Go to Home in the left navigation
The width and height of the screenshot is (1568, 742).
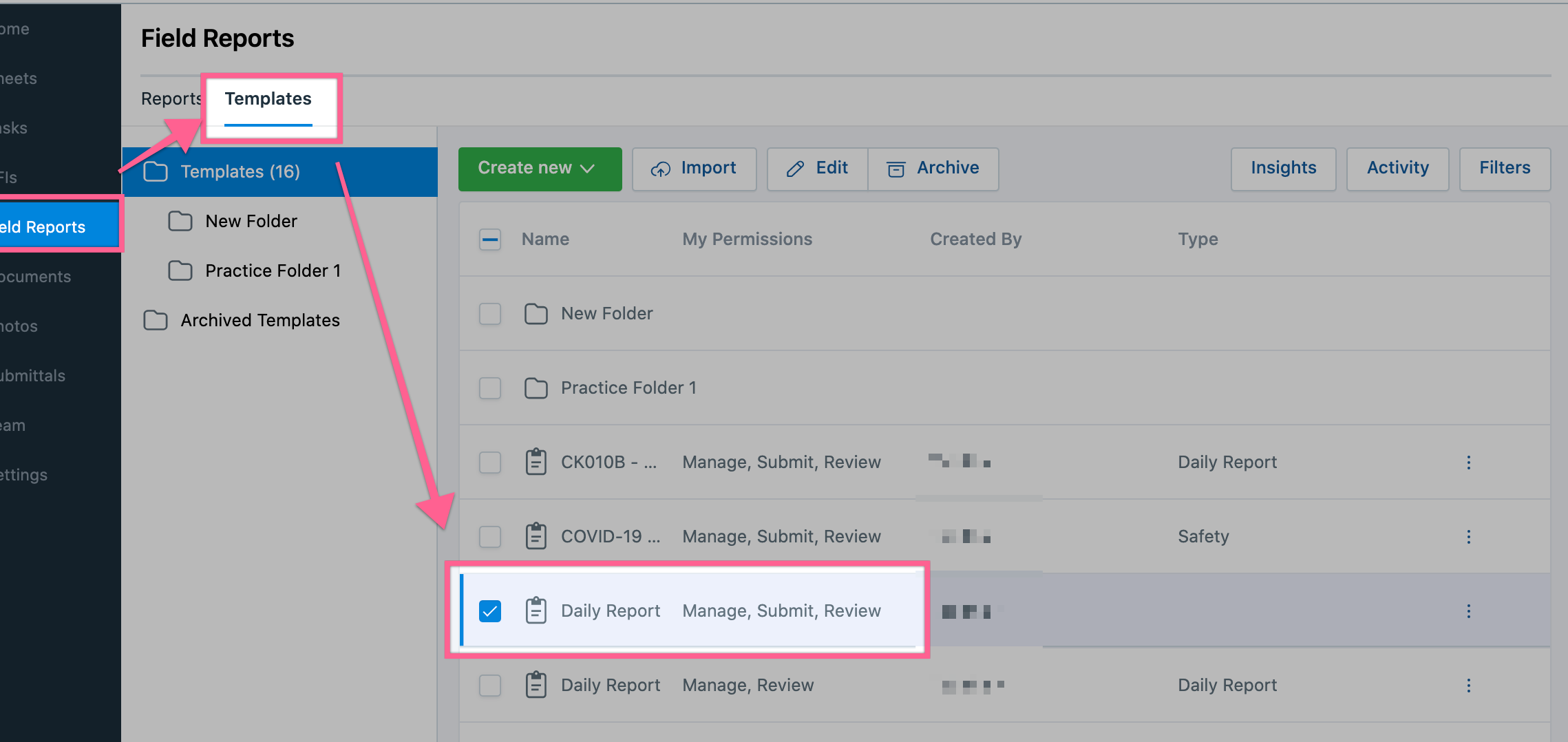click(14, 29)
